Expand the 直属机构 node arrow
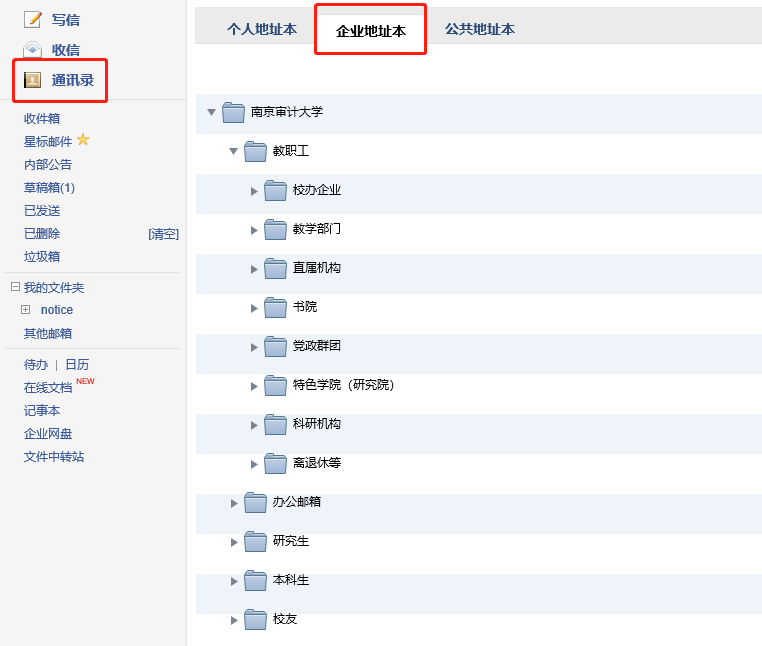Image resolution: width=762 pixels, height=646 pixels. 254,269
